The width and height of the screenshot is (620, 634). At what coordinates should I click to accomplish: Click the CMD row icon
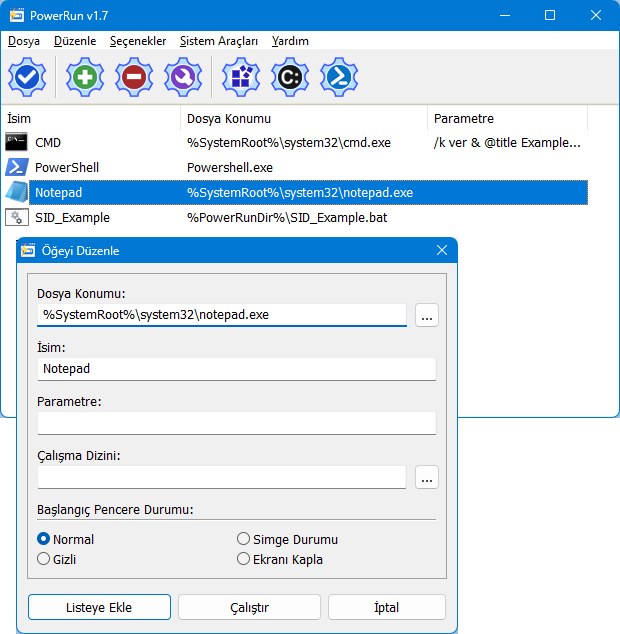pos(16,142)
